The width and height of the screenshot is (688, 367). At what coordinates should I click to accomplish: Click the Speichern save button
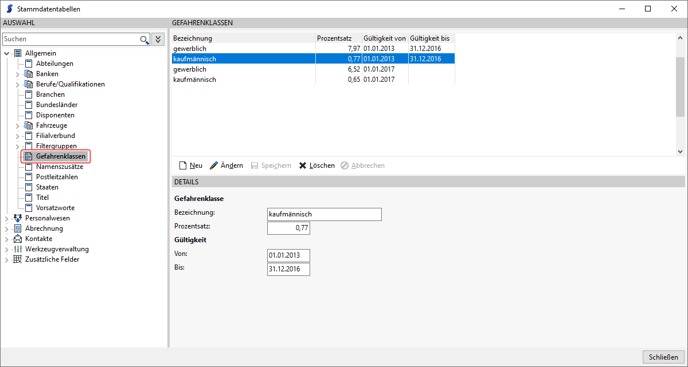271,166
